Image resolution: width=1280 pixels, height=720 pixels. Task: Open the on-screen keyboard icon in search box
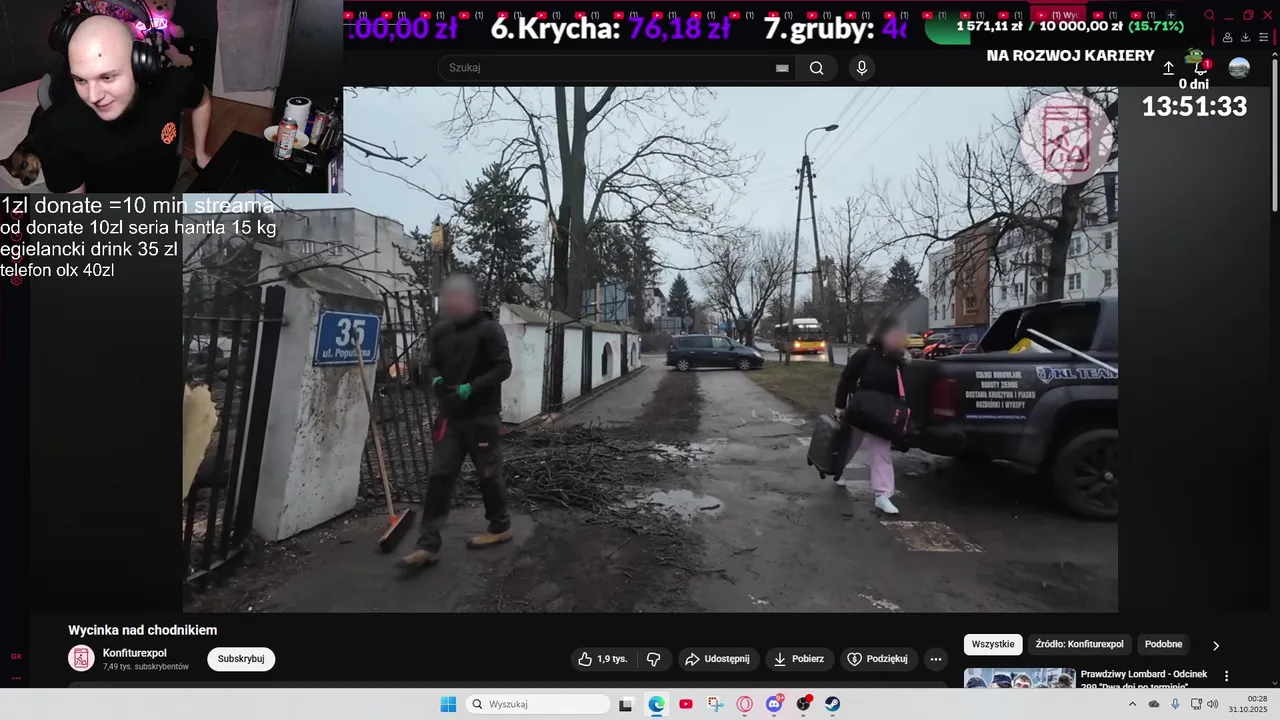pos(782,68)
